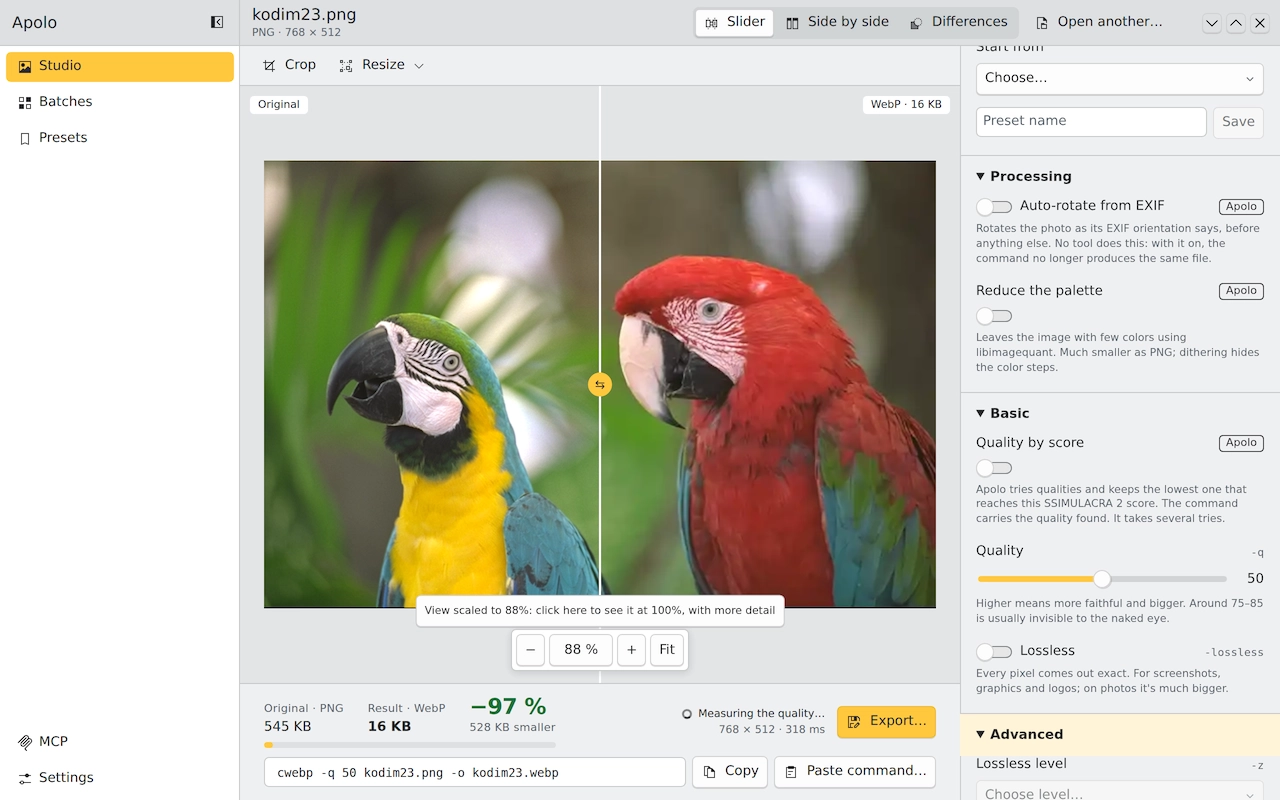Click Paste command… button

(x=855, y=772)
